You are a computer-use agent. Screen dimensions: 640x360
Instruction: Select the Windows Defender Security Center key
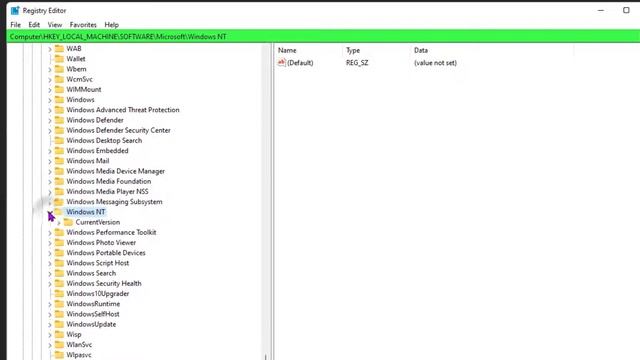[118, 130]
